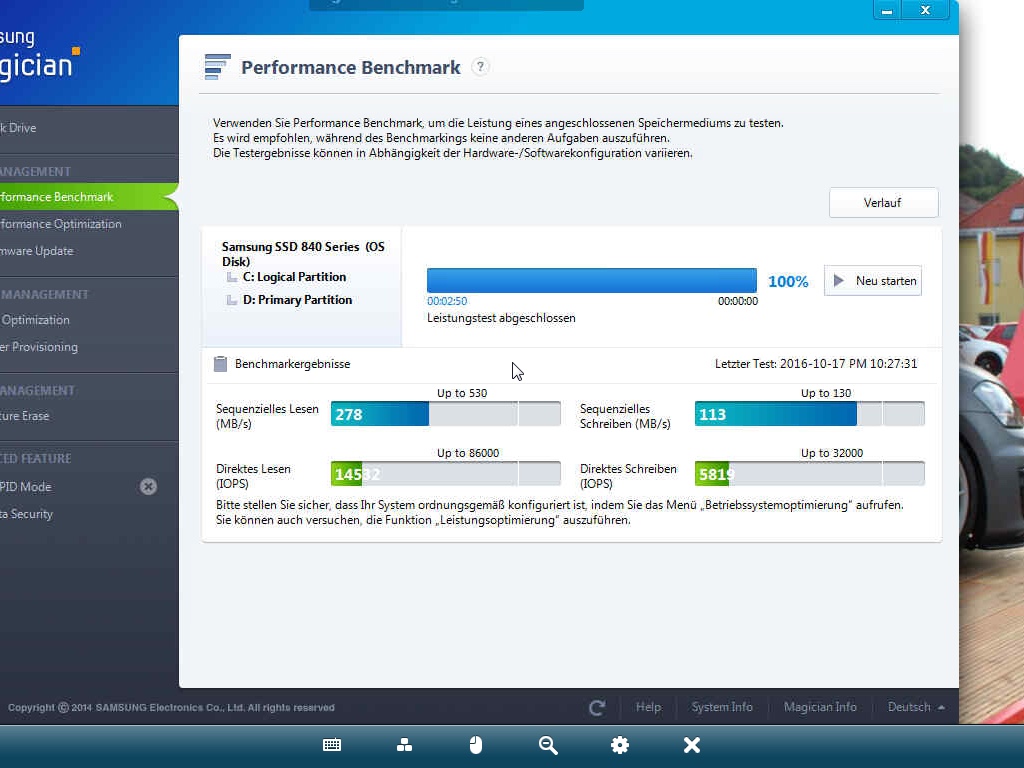Click the X badge next to RAPID Mode

148,487
